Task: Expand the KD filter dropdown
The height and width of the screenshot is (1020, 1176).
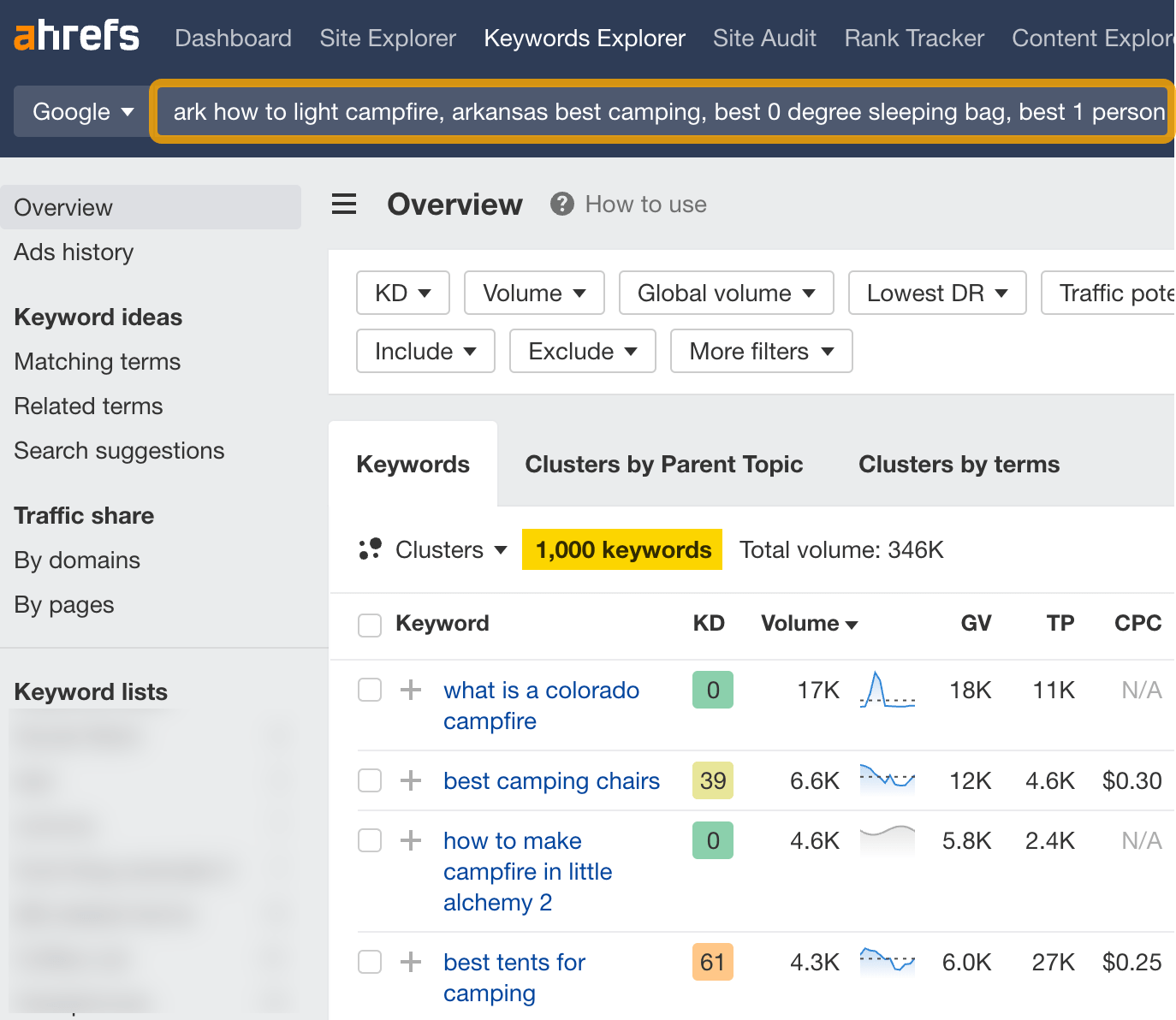Action: pyautogui.click(x=402, y=293)
